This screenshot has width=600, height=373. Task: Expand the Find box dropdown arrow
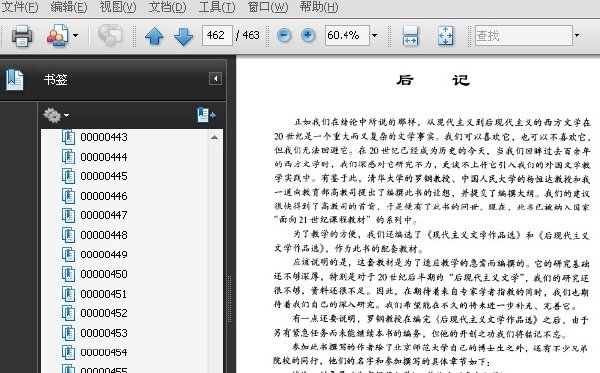pyautogui.click(x=577, y=36)
